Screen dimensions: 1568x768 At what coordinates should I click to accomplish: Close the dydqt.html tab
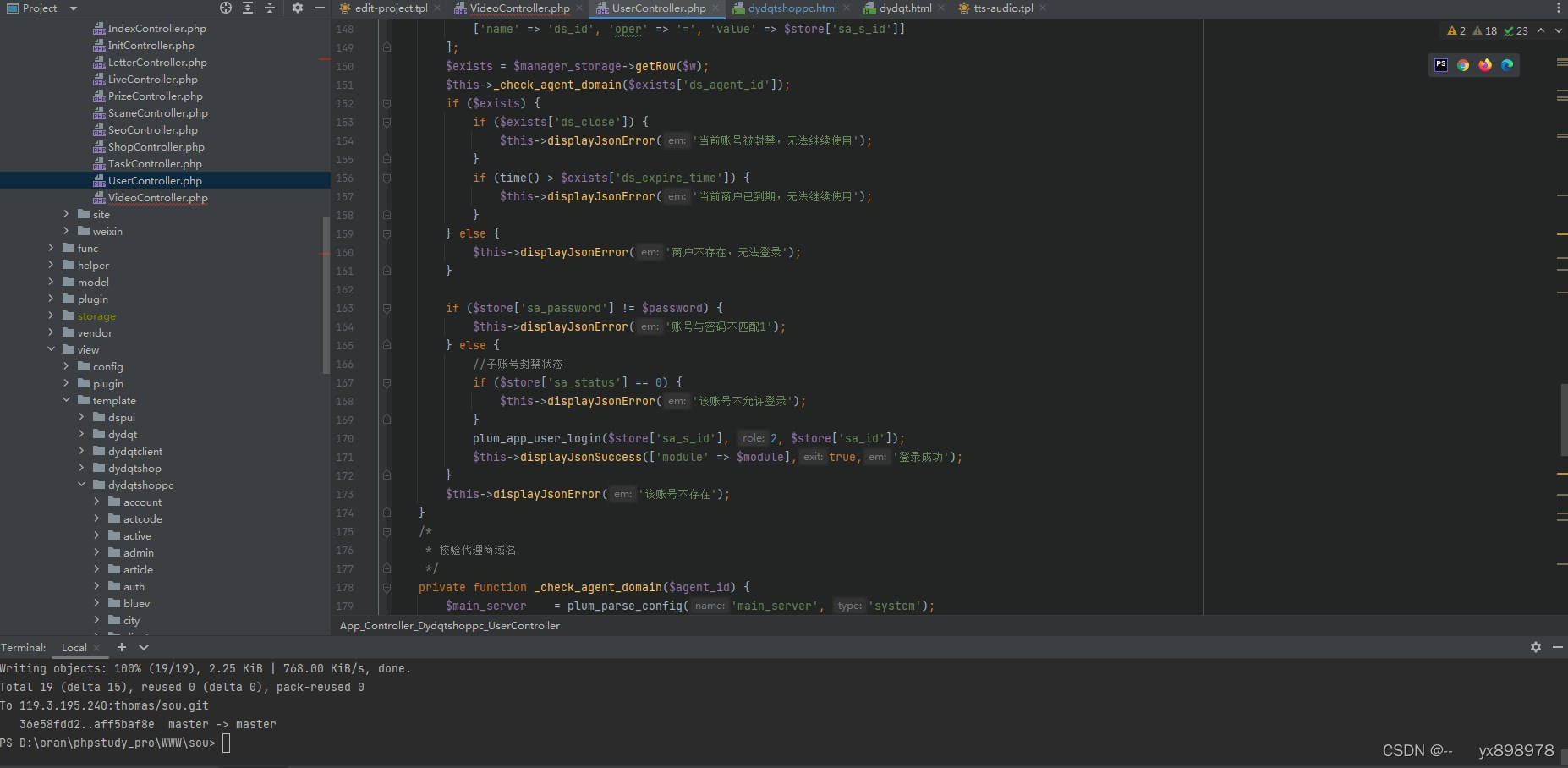point(941,8)
